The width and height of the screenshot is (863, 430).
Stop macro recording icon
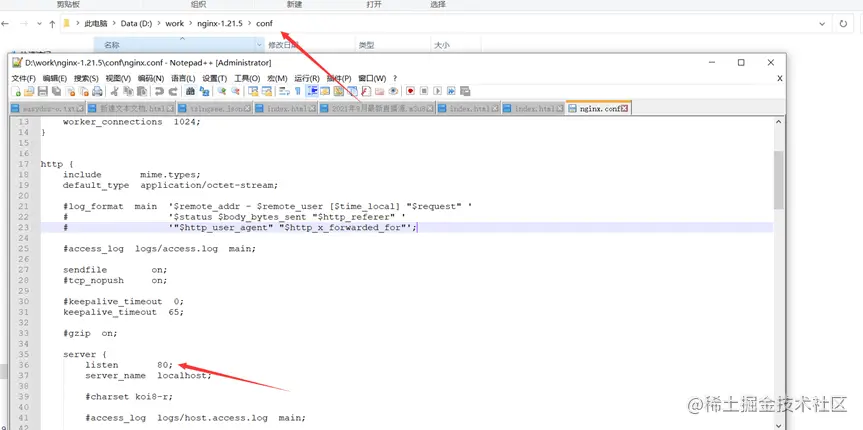pyautogui.click(x=424, y=91)
